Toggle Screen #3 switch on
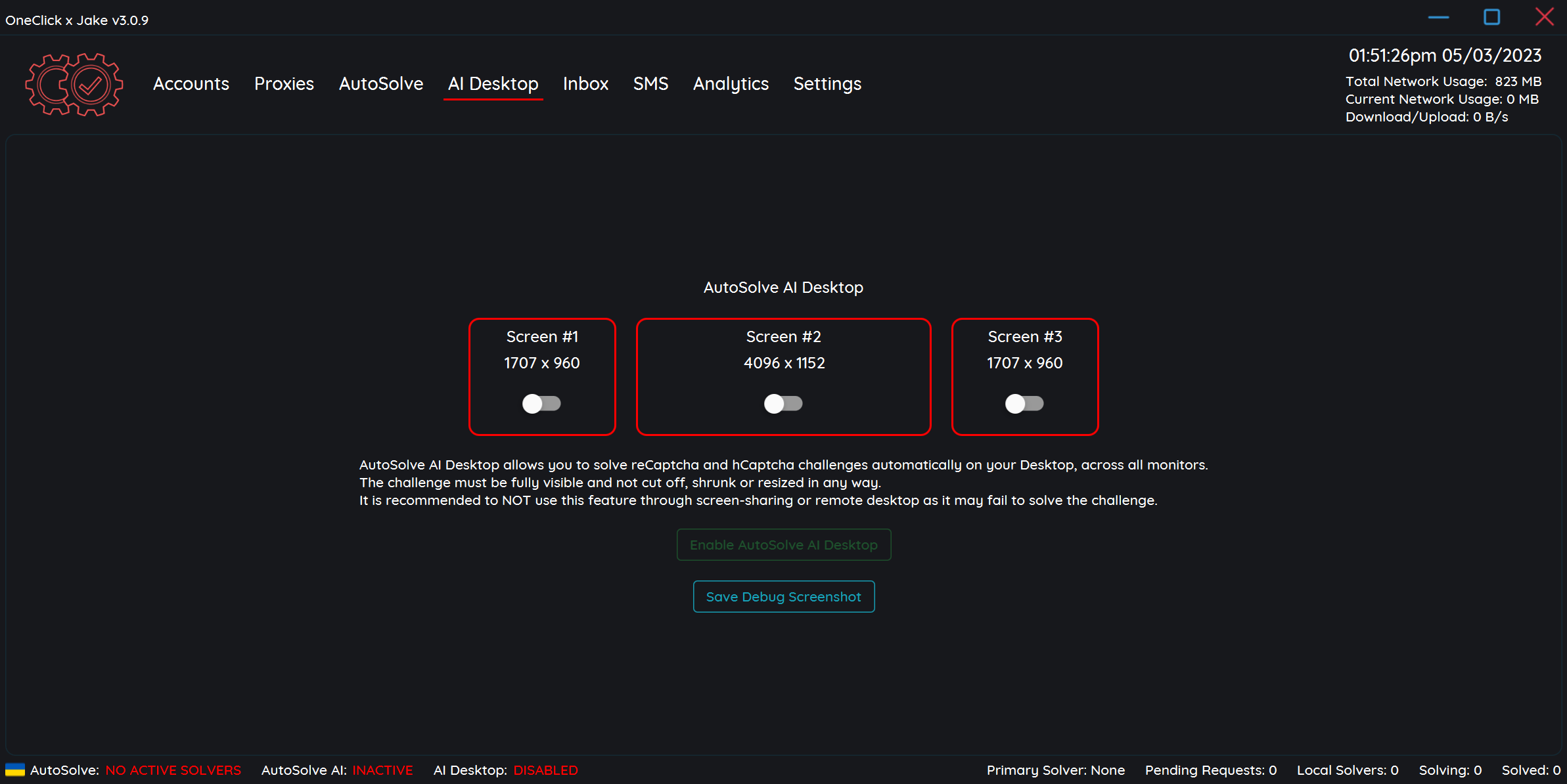The width and height of the screenshot is (1567, 784). coord(1024,403)
